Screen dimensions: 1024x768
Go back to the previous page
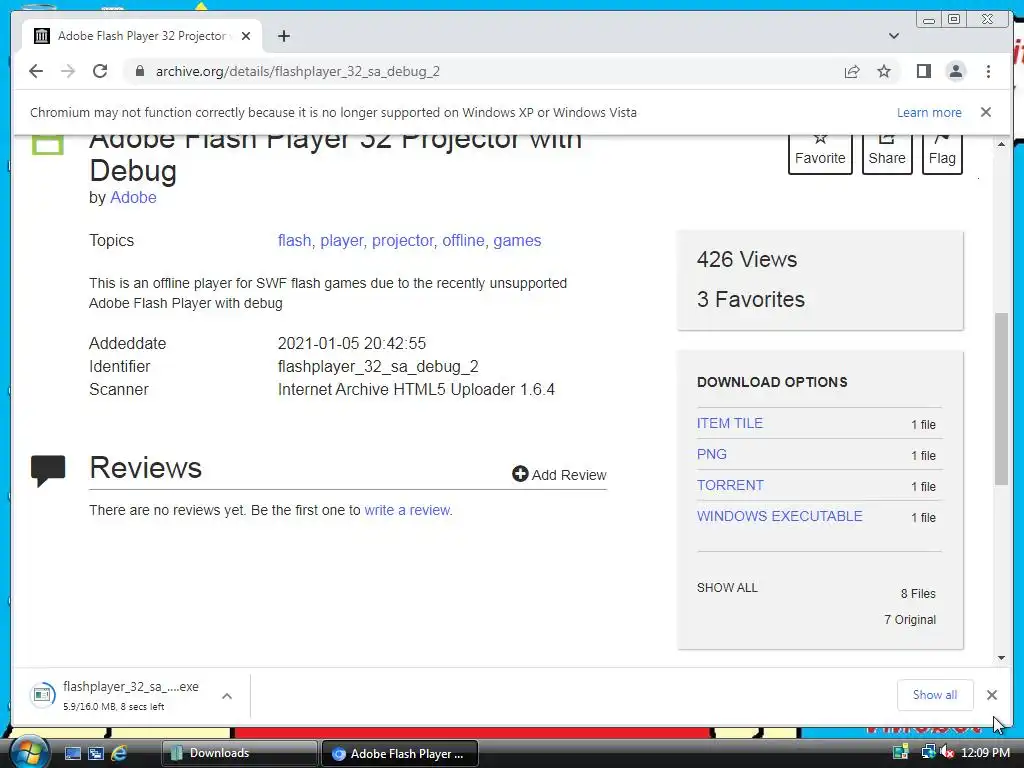[x=36, y=71]
